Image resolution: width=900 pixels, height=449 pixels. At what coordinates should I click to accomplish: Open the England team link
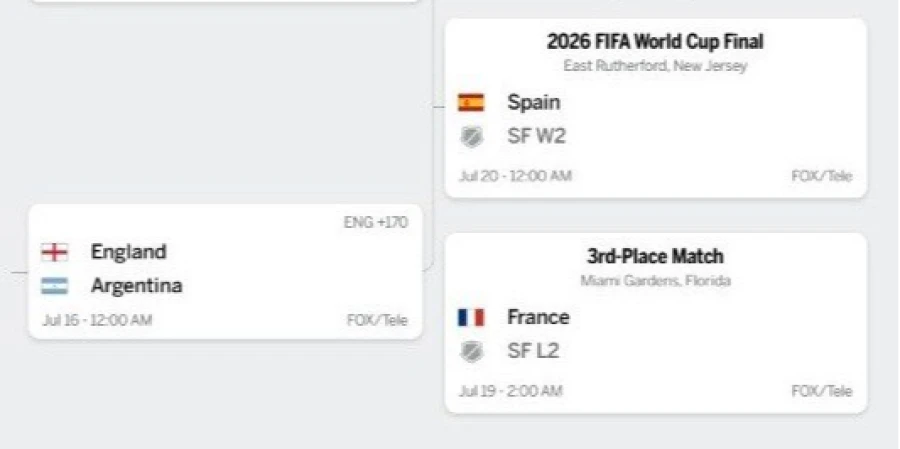pyautogui.click(x=129, y=252)
